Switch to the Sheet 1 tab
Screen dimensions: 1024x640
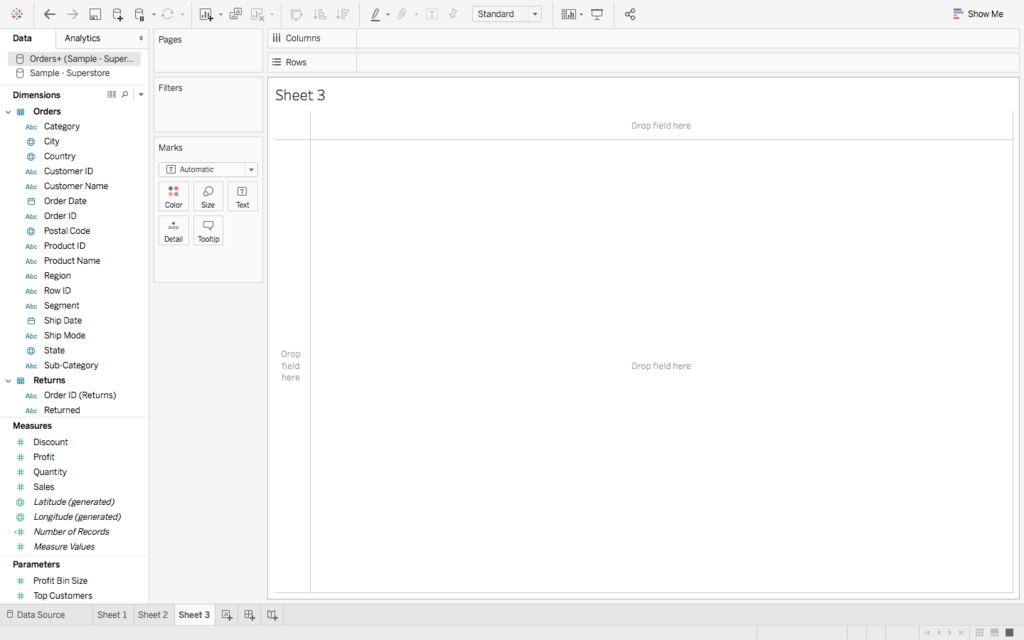click(112, 615)
